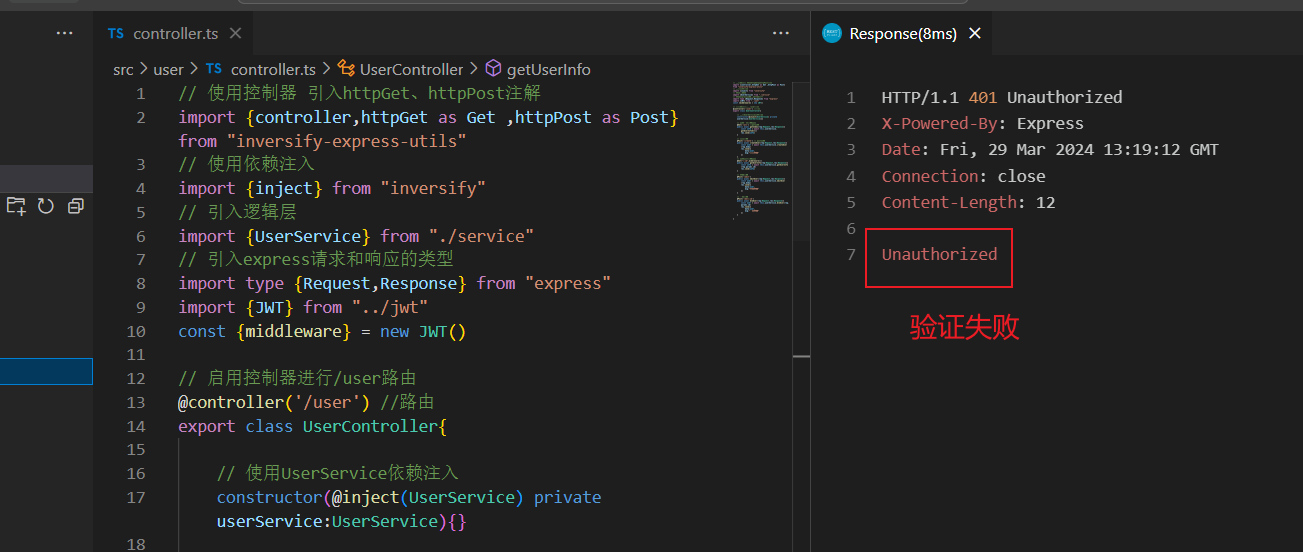Open the editor group's three-dot more actions menu
Viewport: 1303px width, 552px height.
pos(781,33)
